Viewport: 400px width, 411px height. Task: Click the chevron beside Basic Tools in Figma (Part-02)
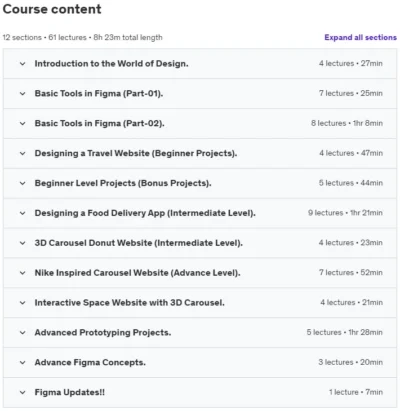click(x=22, y=124)
